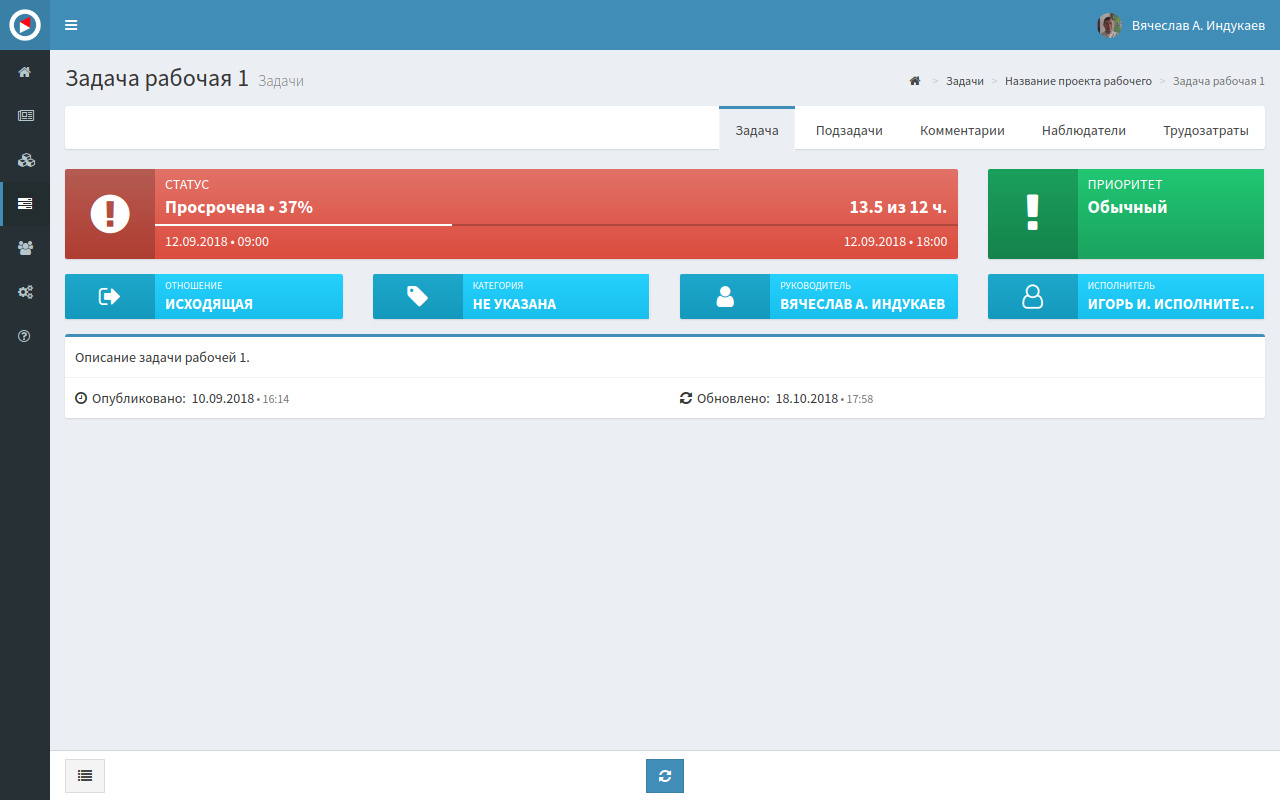Click the ВЯЧЕСЛАВ А. ИНДУКАЕВ manager value
The height and width of the screenshot is (800, 1280).
click(x=863, y=304)
